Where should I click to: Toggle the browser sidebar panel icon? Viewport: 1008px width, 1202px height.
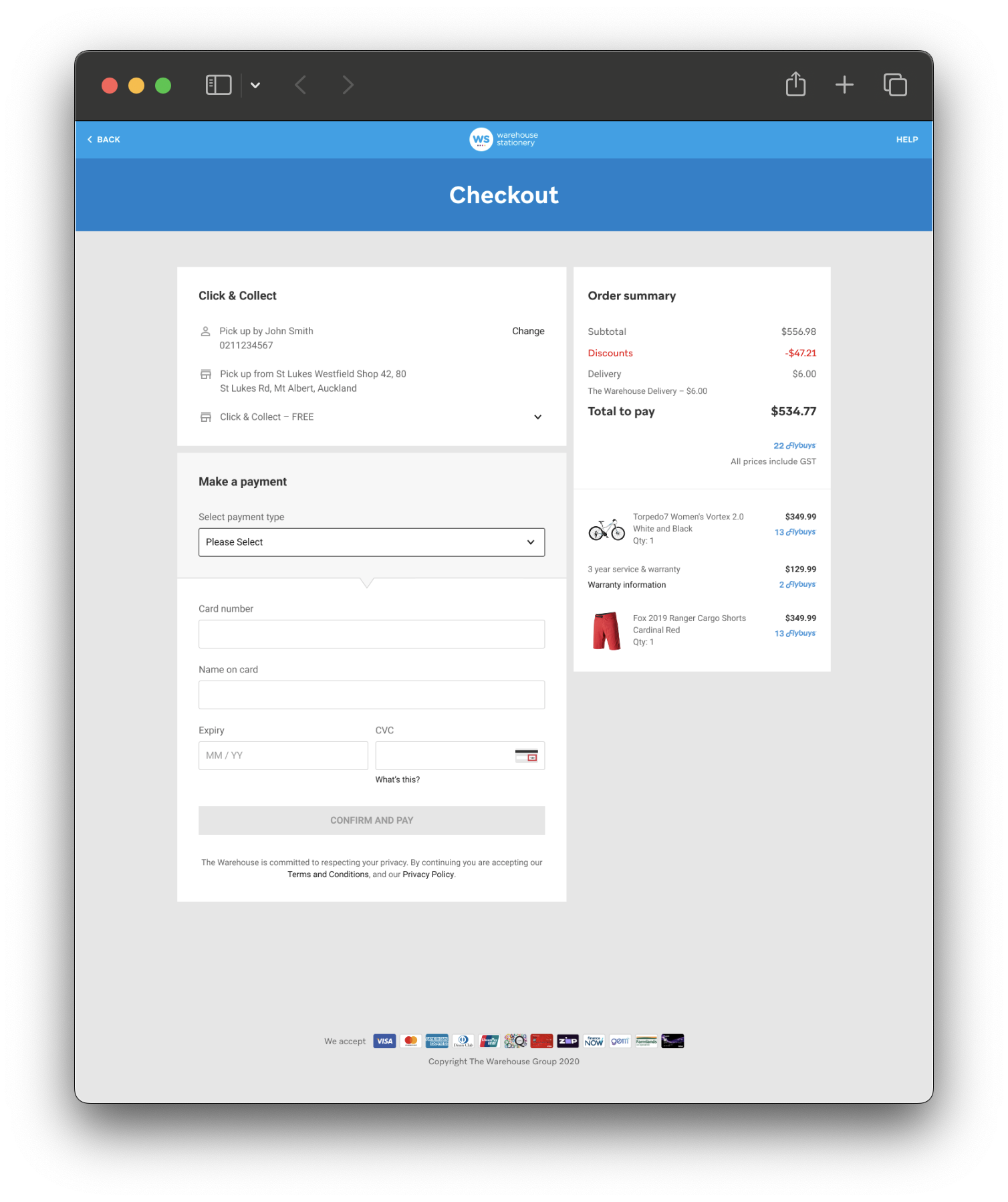(219, 85)
